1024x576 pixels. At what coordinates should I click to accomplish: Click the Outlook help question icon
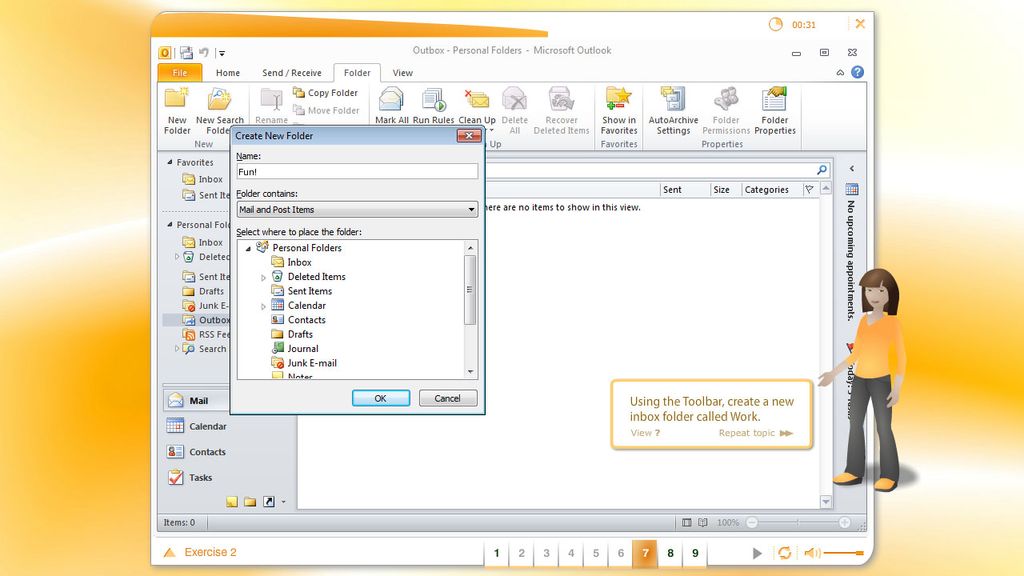tap(857, 72)
